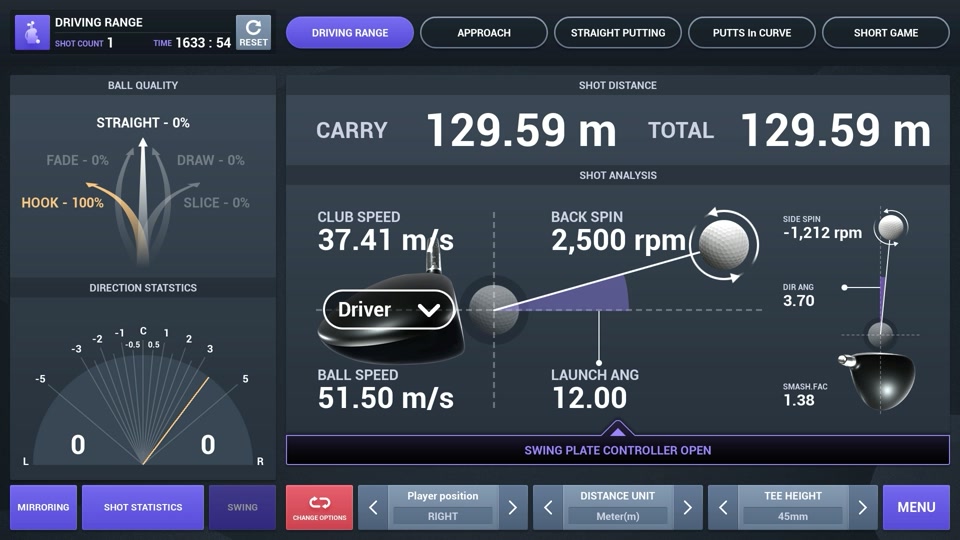Screen dimensions: 960x540
Task: Select previous Player position with left arrow
Action: (x=373, y=508)
